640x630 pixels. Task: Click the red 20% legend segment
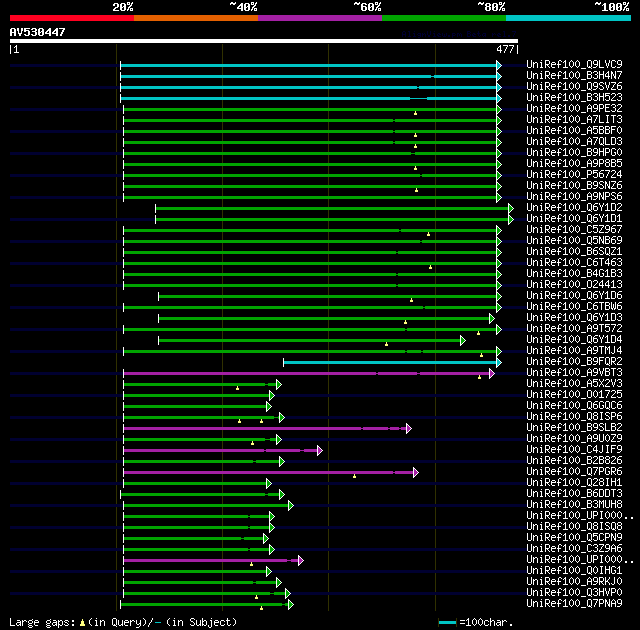72,18
